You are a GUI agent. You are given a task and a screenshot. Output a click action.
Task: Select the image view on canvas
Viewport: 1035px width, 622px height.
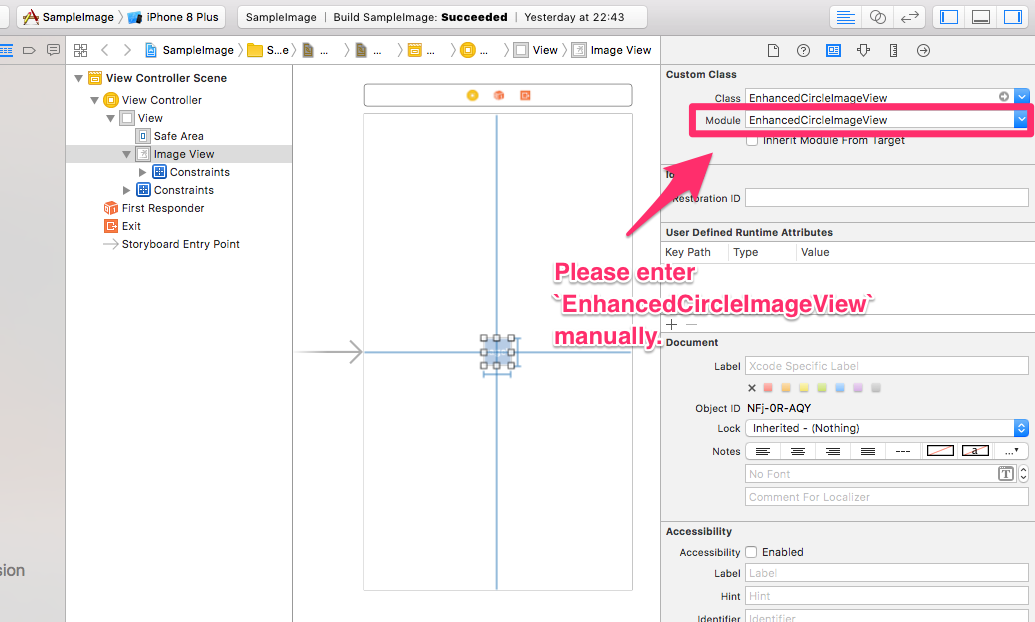498,352
